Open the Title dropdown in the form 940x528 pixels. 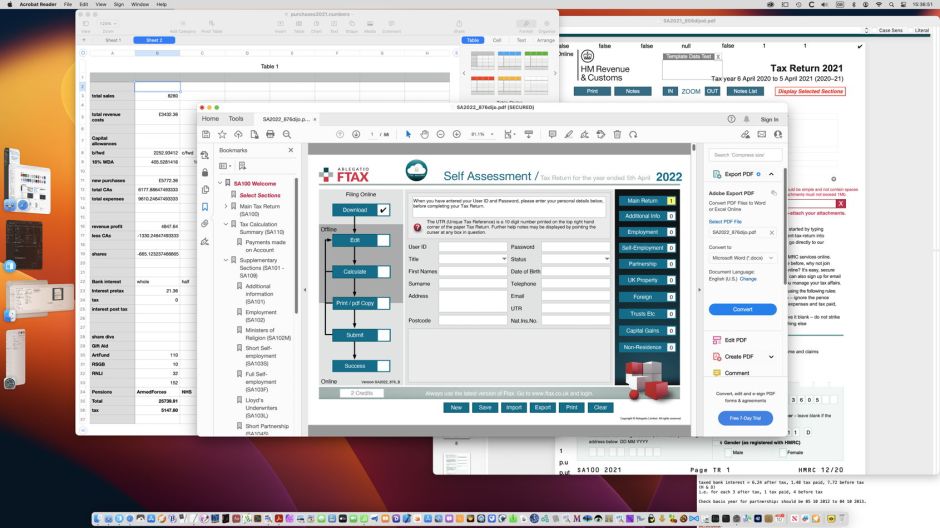[472, 258]
